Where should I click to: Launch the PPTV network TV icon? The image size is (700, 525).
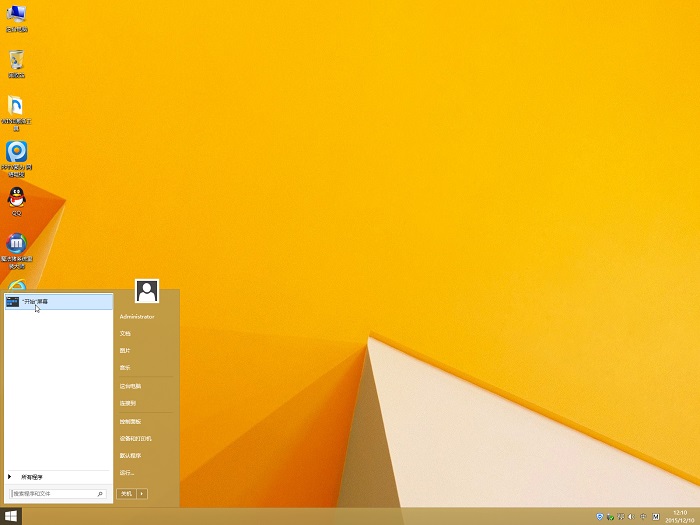click(x=17, y=159)
